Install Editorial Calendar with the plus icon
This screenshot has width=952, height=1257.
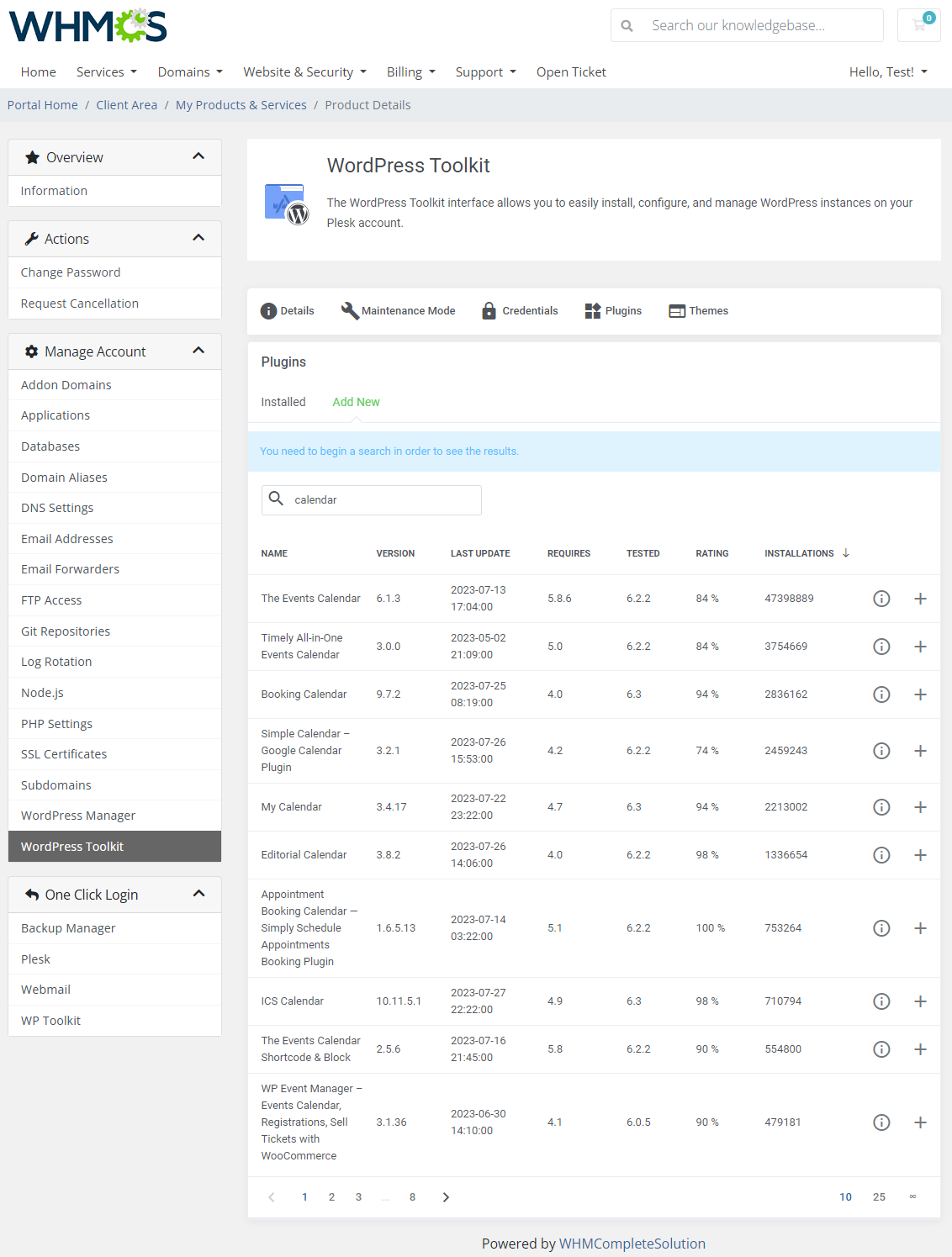tap(920, 854)
